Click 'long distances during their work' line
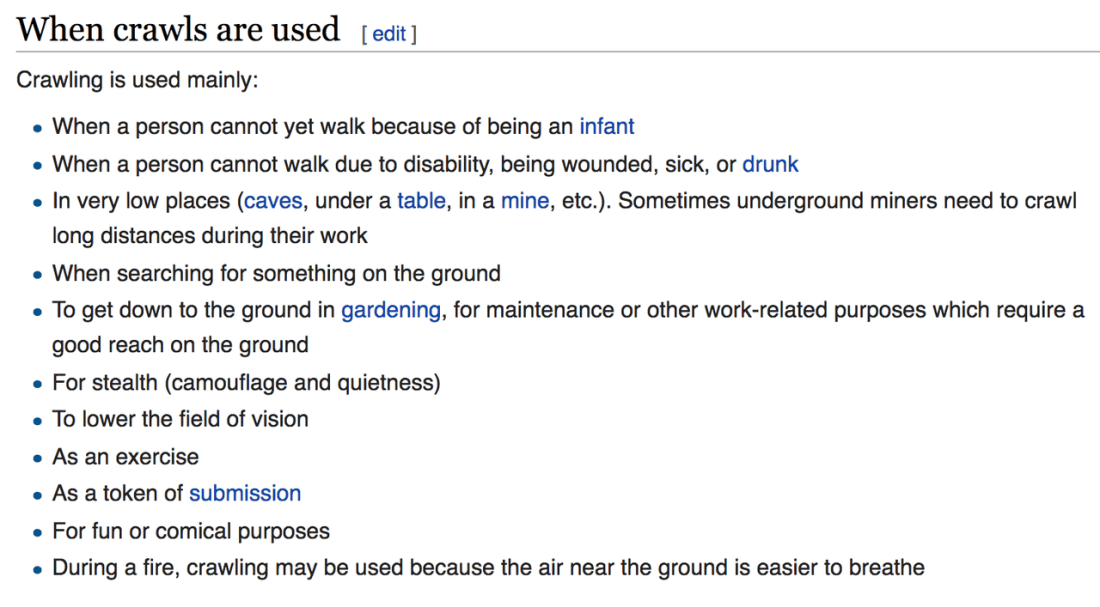Screen dimensions: 1100x607 [210, 236]
